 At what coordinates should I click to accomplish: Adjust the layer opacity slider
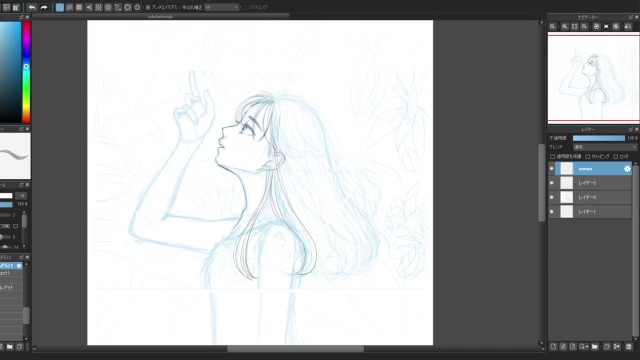click(598, 138)
